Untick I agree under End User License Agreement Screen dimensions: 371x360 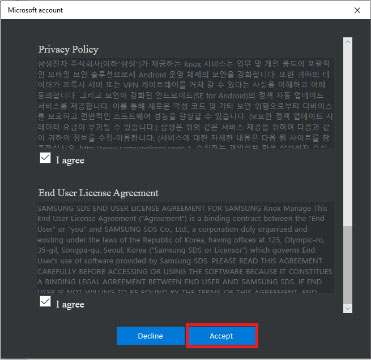[45, 302]
